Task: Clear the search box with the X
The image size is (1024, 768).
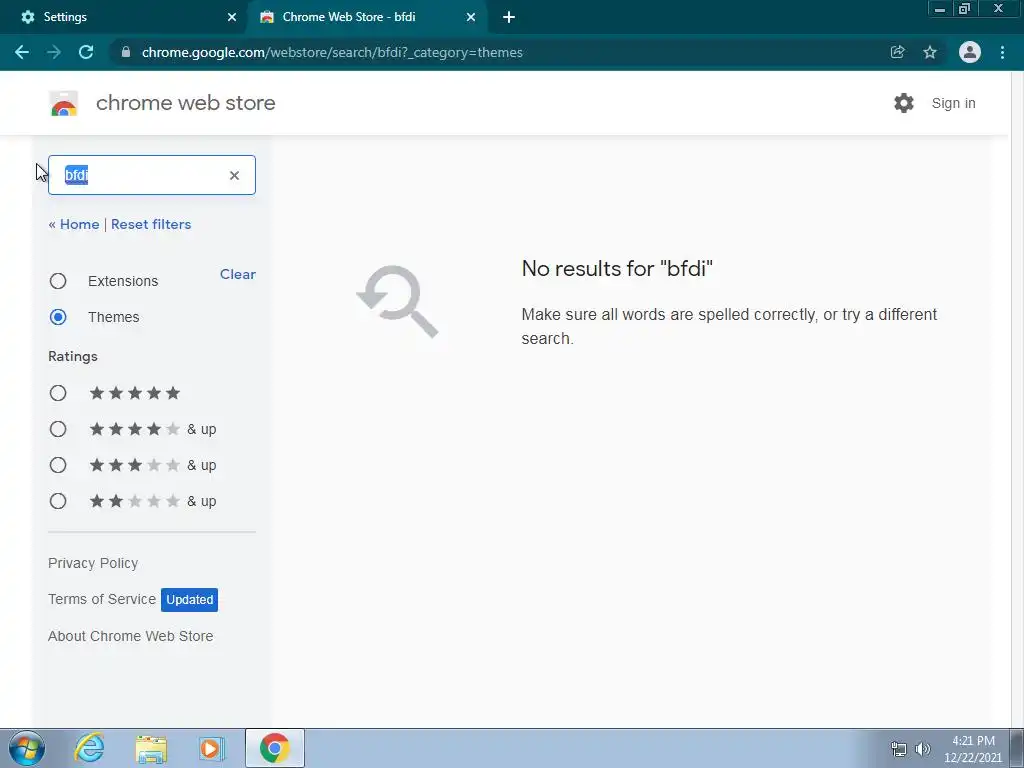Action: point(234,175)
